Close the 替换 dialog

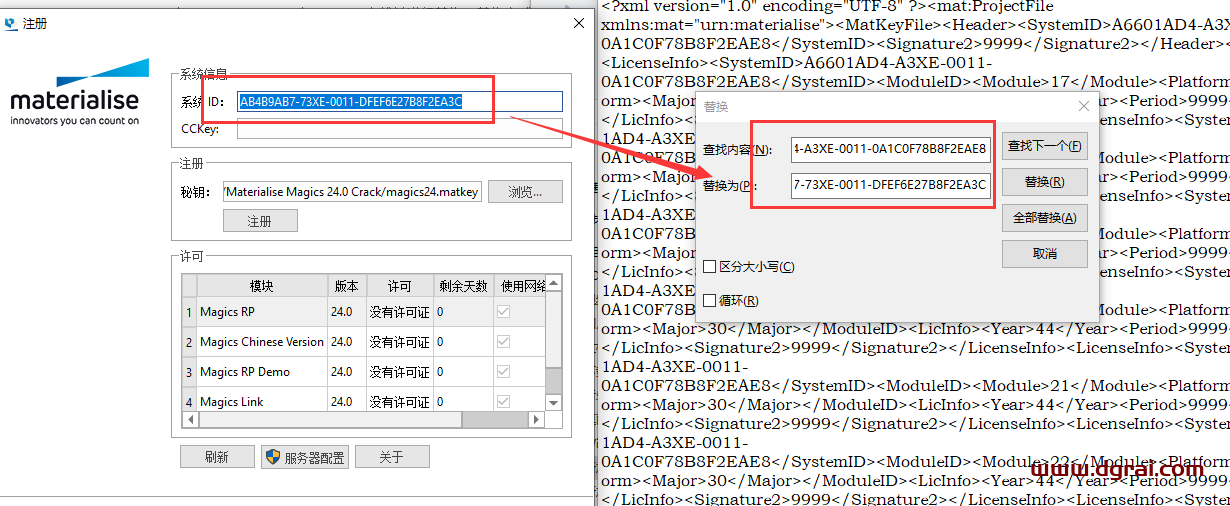pyautogui.click(x=1083, y=105)
